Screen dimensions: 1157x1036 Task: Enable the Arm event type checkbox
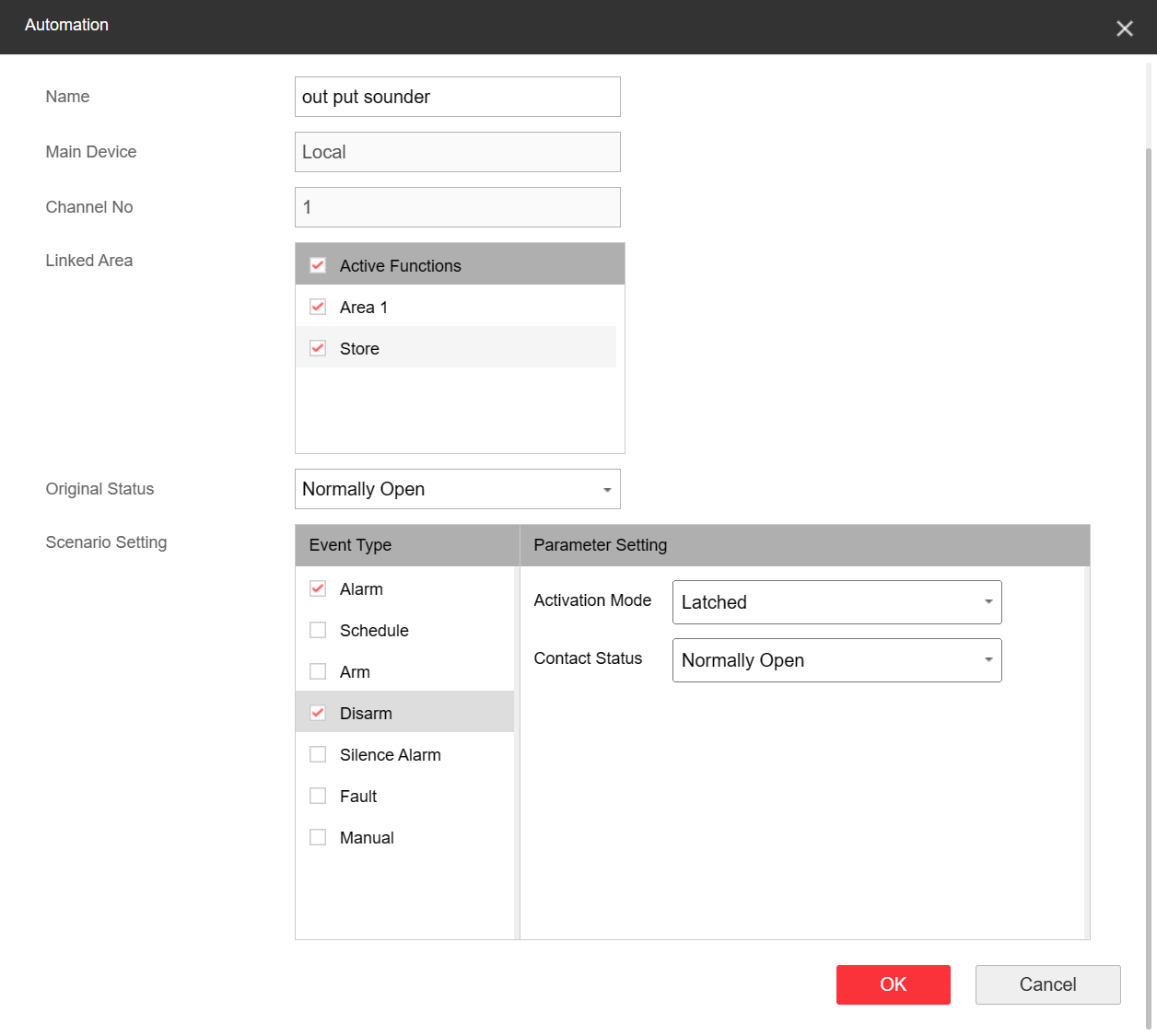(x=318, y=671)
